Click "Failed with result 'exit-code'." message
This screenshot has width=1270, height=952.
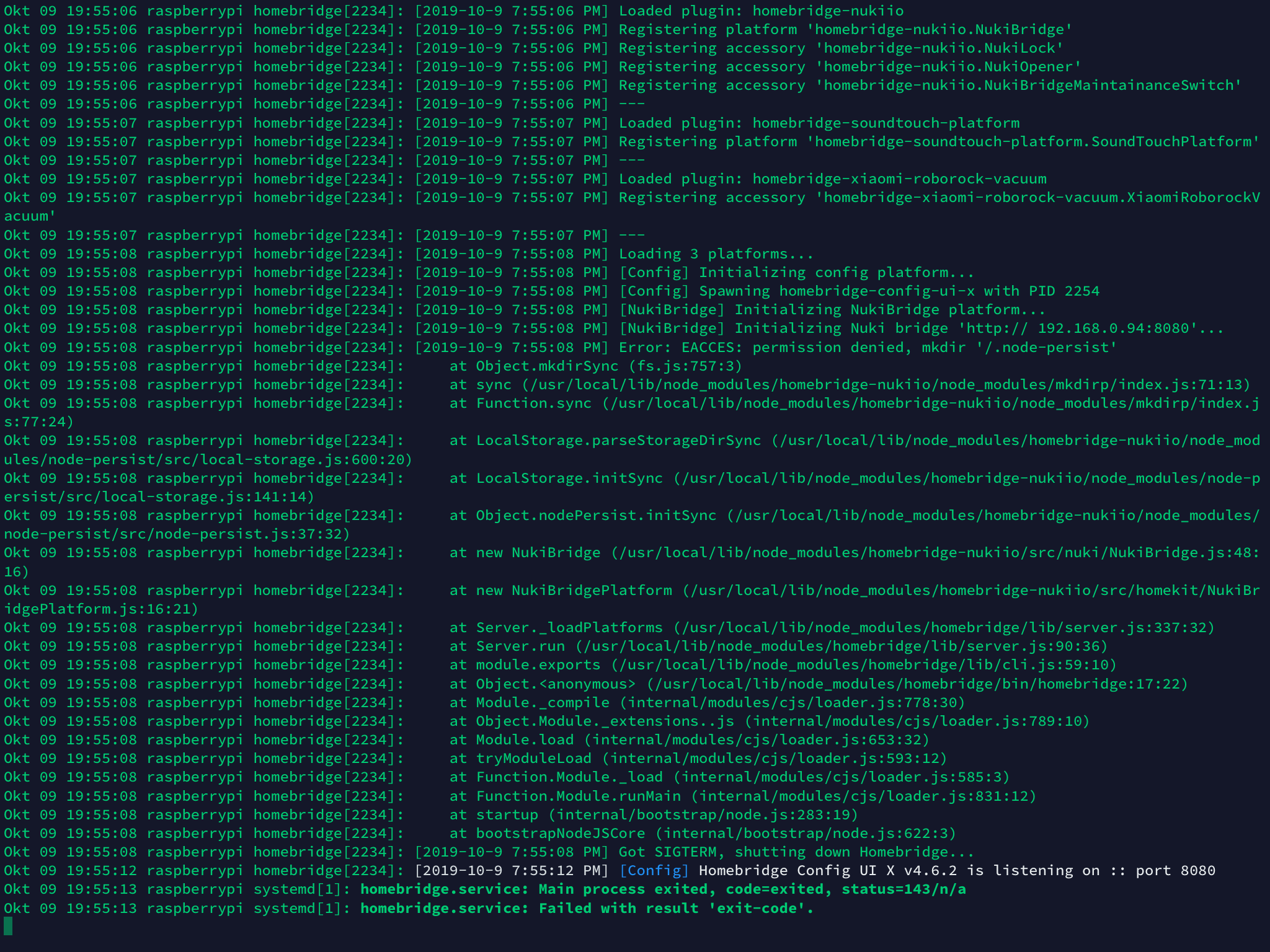tap(676, 908)
